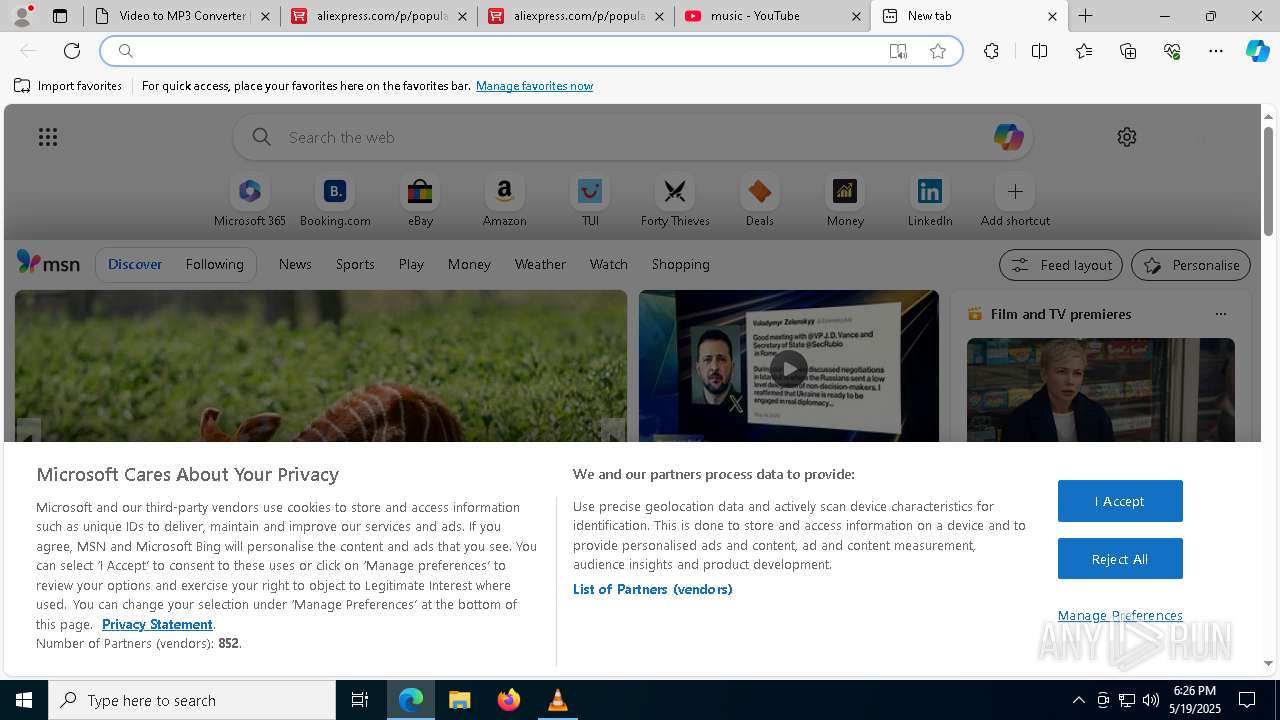Open the Edge profile icon

[22, 16]
